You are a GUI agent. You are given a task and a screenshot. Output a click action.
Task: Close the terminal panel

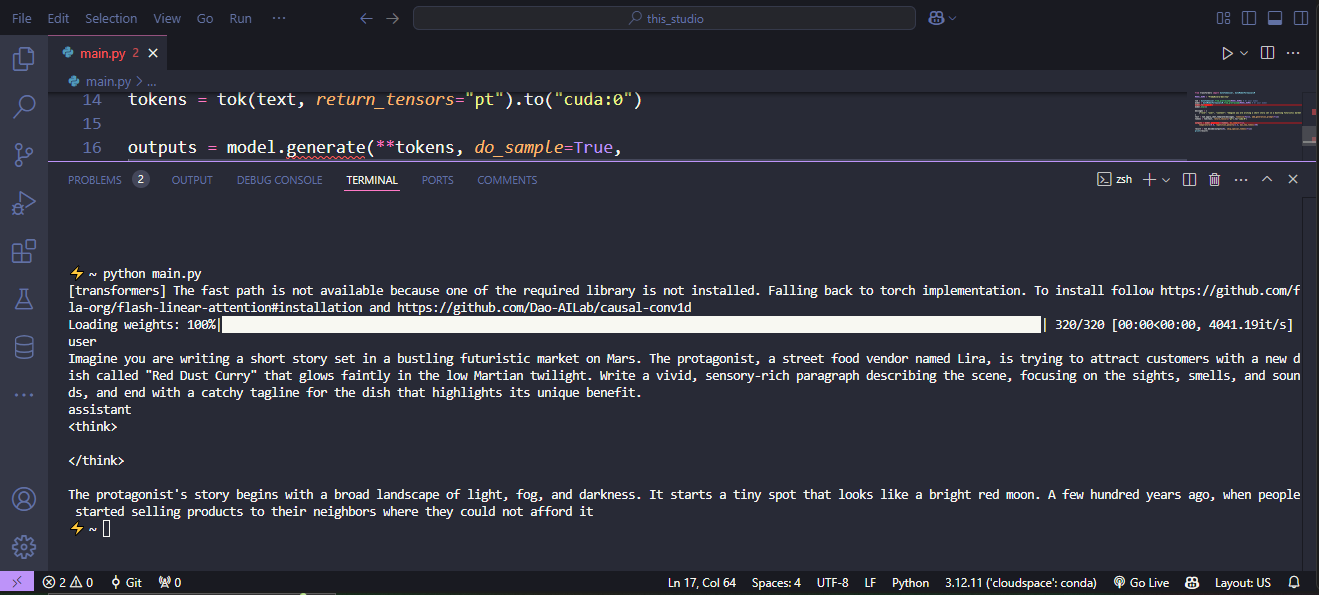coord(1292,180)
